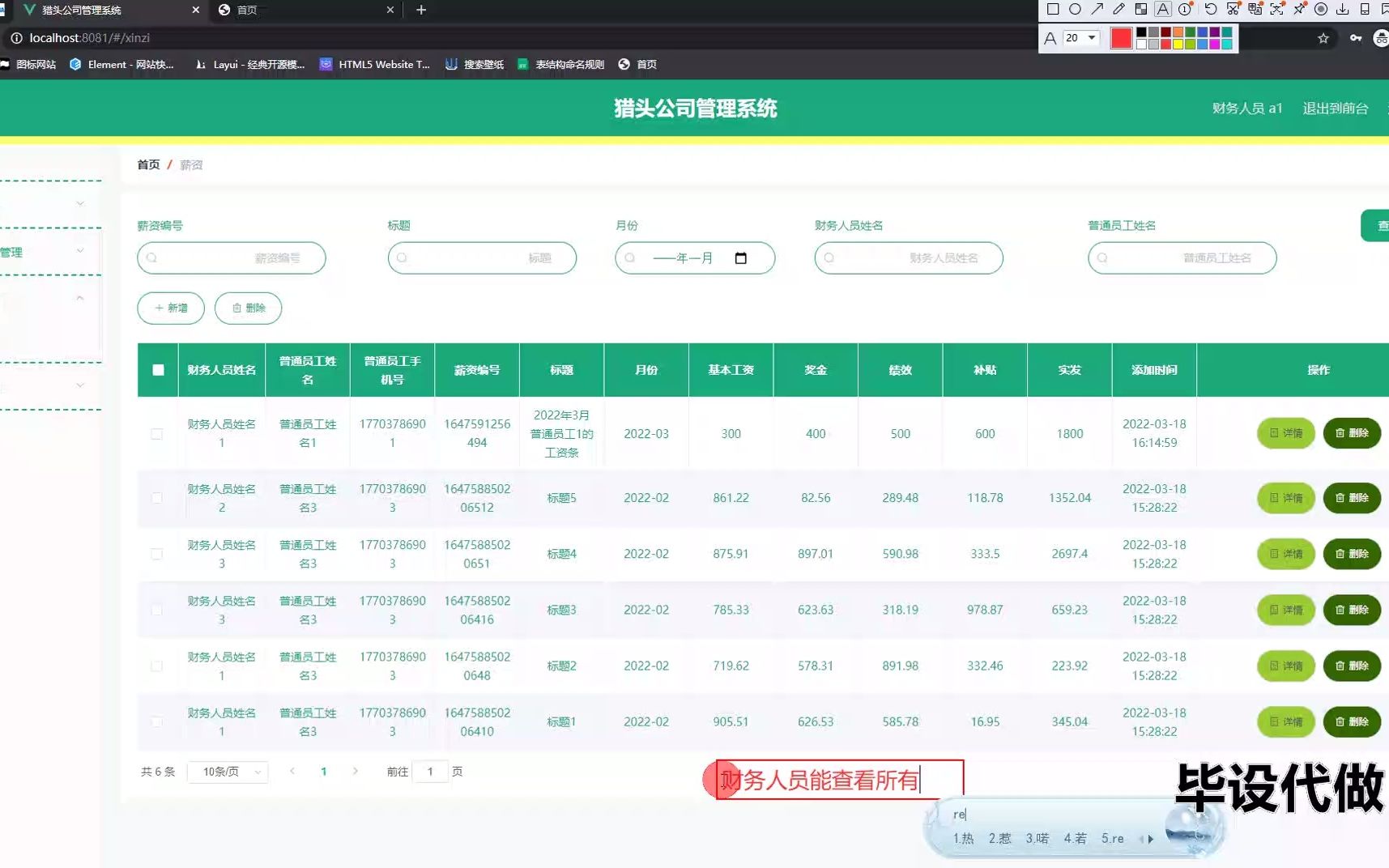Click the 新增 button to add a record
The image size is (1389, 868).
point(170,308)
